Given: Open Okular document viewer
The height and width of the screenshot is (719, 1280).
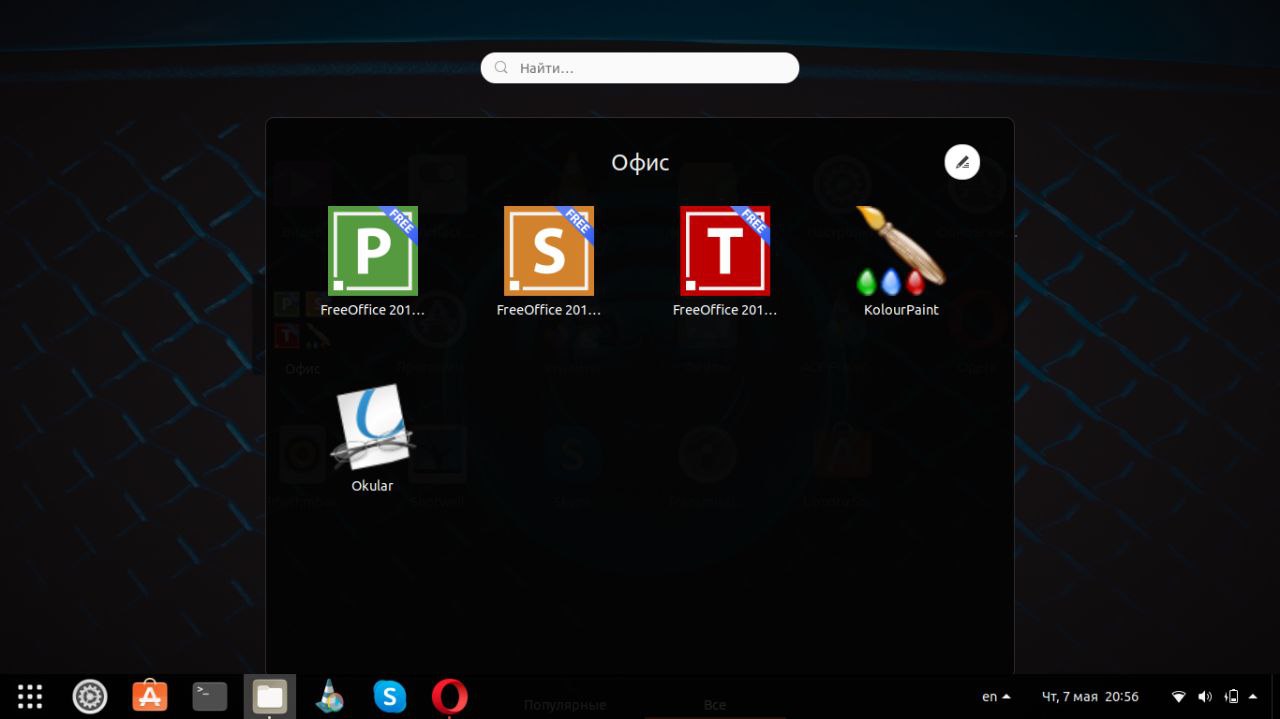Looking at the screenshot, I should click(x=372, y=427).
